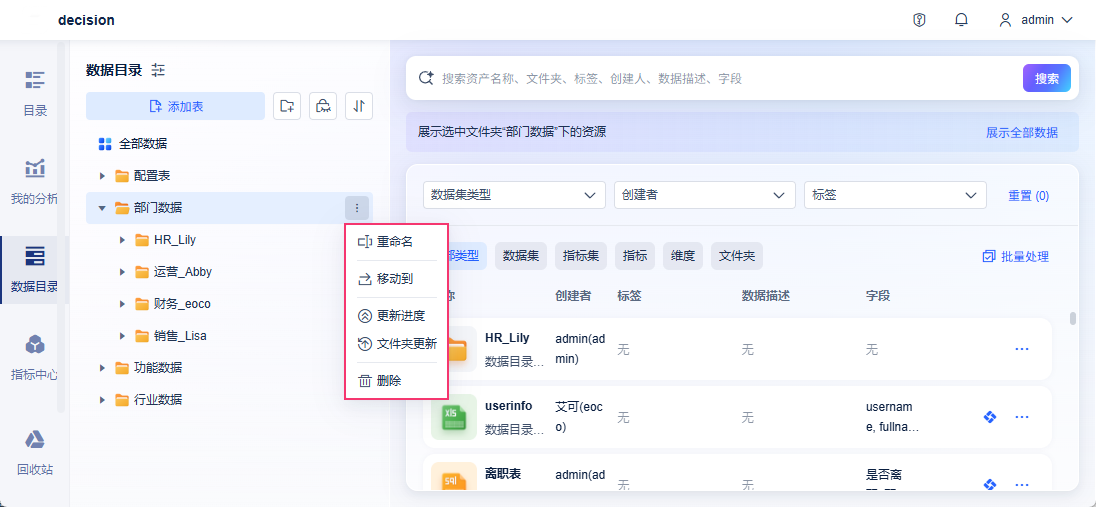1096x507 pixels.
Task: Expand the 运营_Abby folder
Action: tap(122, 272)
